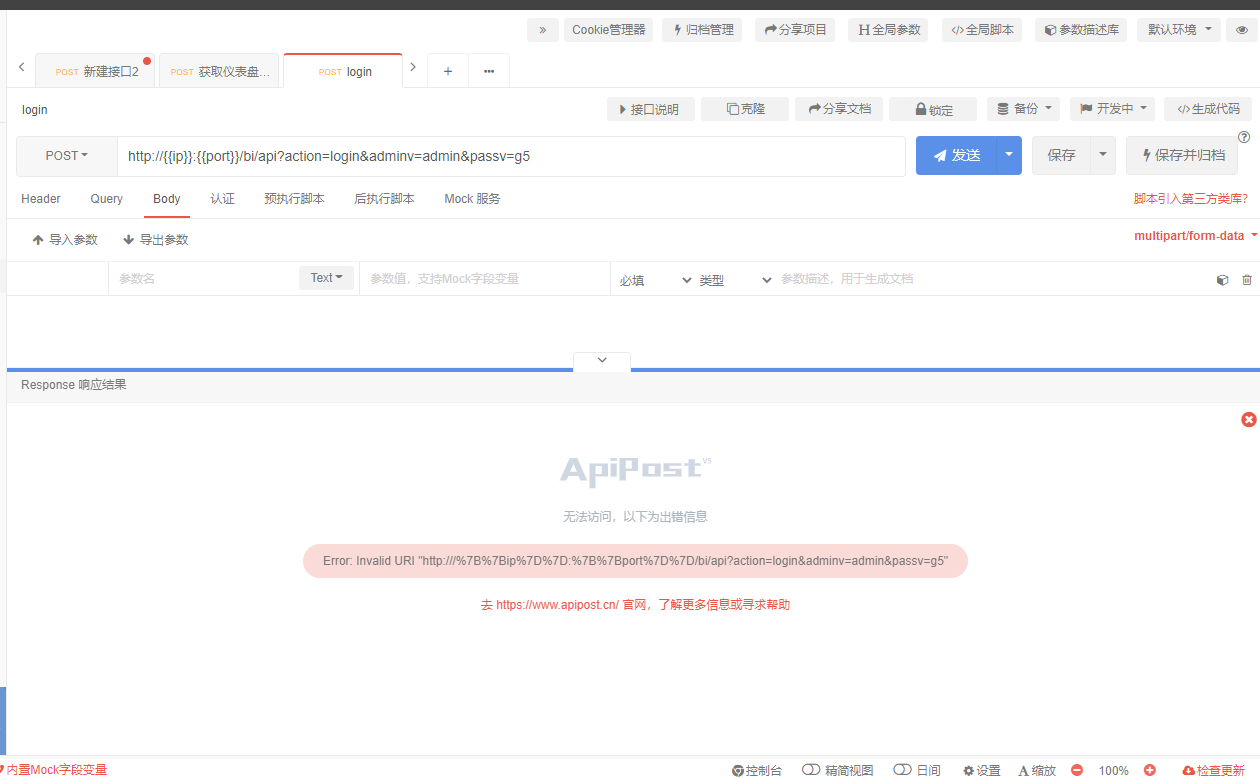Viewport: 1260px width, 781px height.
Task: Click the eye icon for environment preview
Action: [1242, 30]
